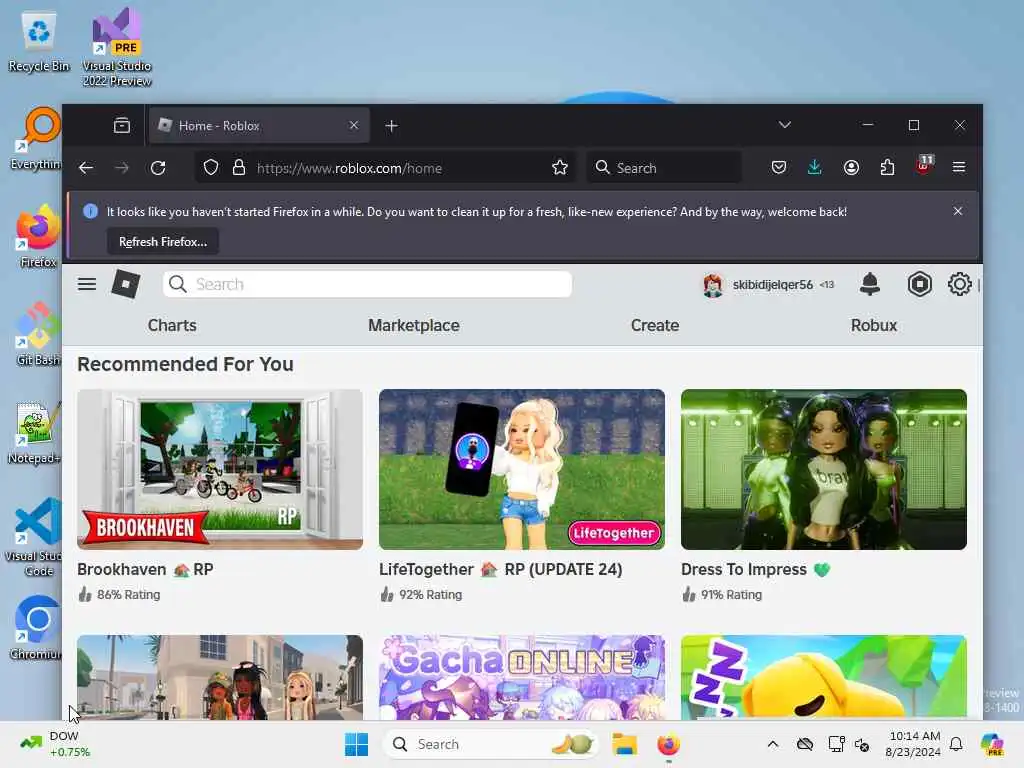Focus the Roblox search field
The height and width of the screenshot is (768, 1024).
tap(367, 284)
